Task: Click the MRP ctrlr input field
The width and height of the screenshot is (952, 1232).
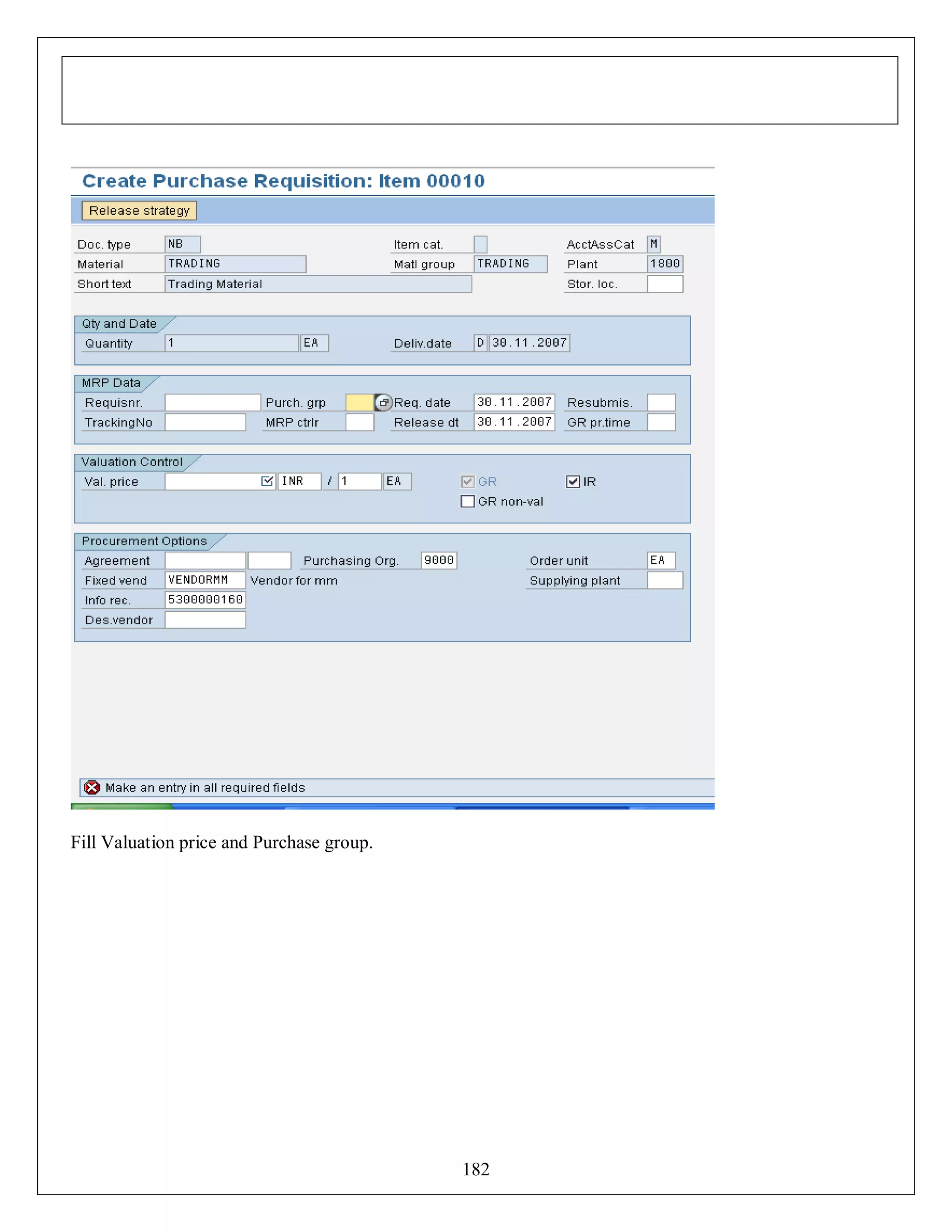Action: (x=359, y=422)
